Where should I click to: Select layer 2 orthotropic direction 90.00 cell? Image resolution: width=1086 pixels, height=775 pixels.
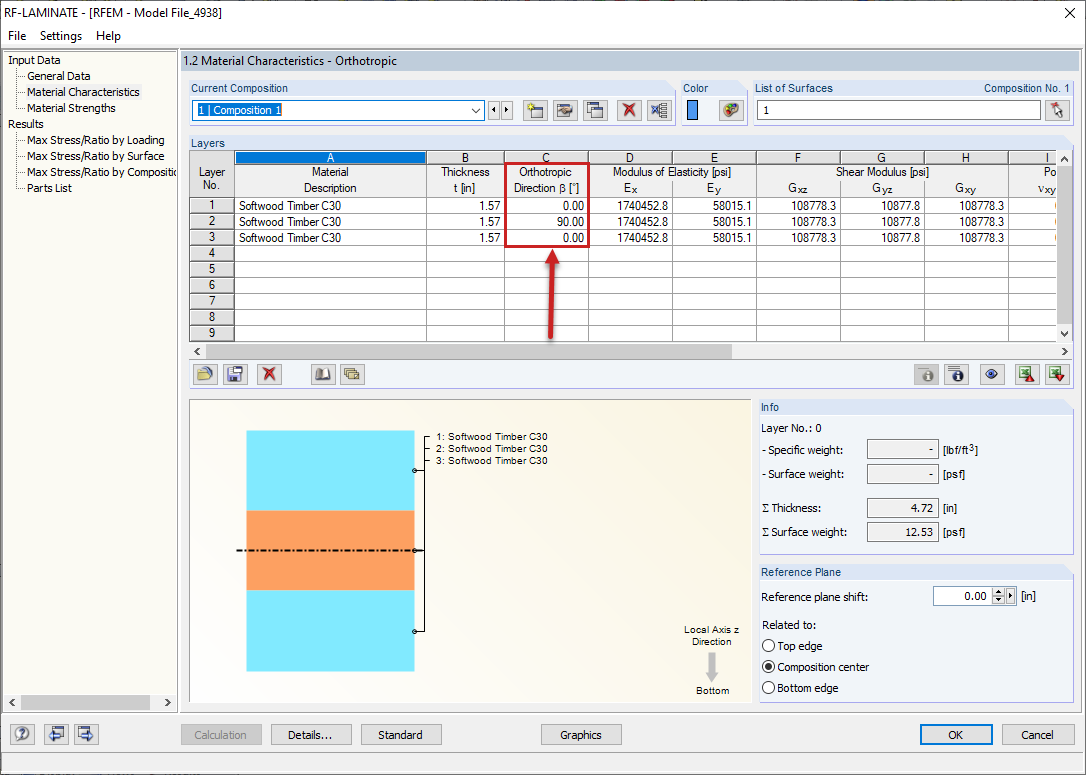point(546,222)
